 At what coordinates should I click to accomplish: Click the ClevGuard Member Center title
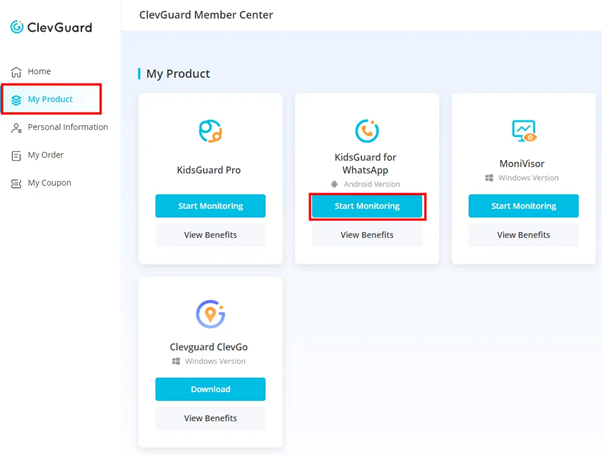click(206, 15)
